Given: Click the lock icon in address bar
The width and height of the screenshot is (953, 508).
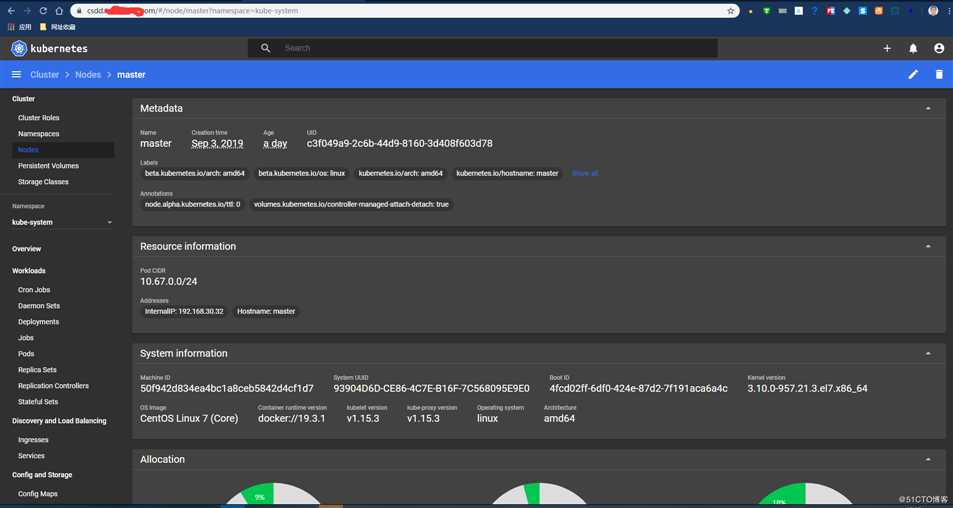Looking at the screenshot, I should tap(79, 11).
